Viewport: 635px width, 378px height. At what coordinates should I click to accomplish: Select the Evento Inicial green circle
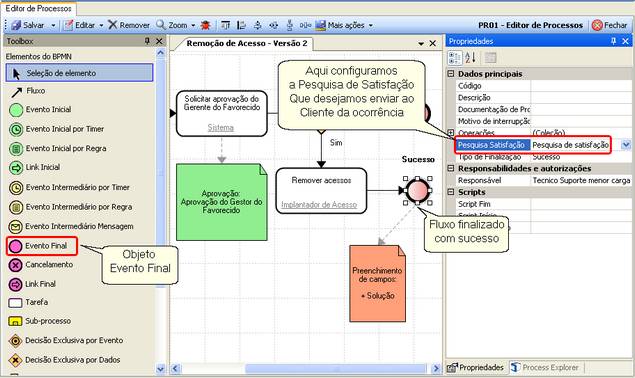tap(16, 110)
